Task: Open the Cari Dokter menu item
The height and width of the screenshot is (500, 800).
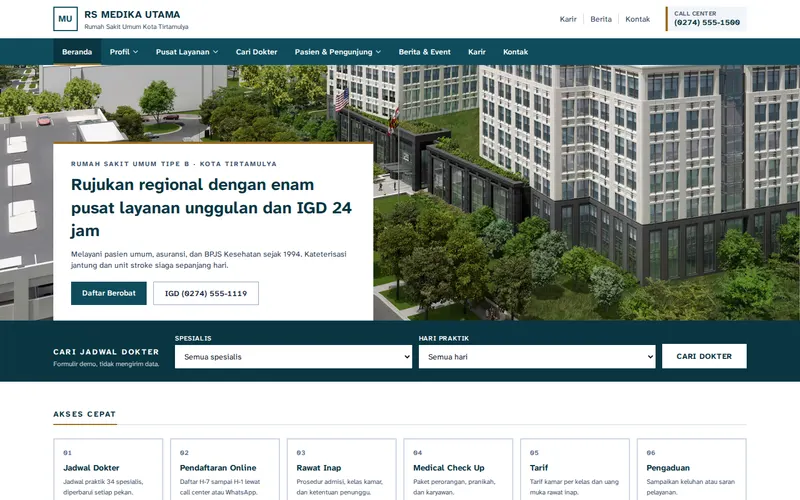Action: 257,52
